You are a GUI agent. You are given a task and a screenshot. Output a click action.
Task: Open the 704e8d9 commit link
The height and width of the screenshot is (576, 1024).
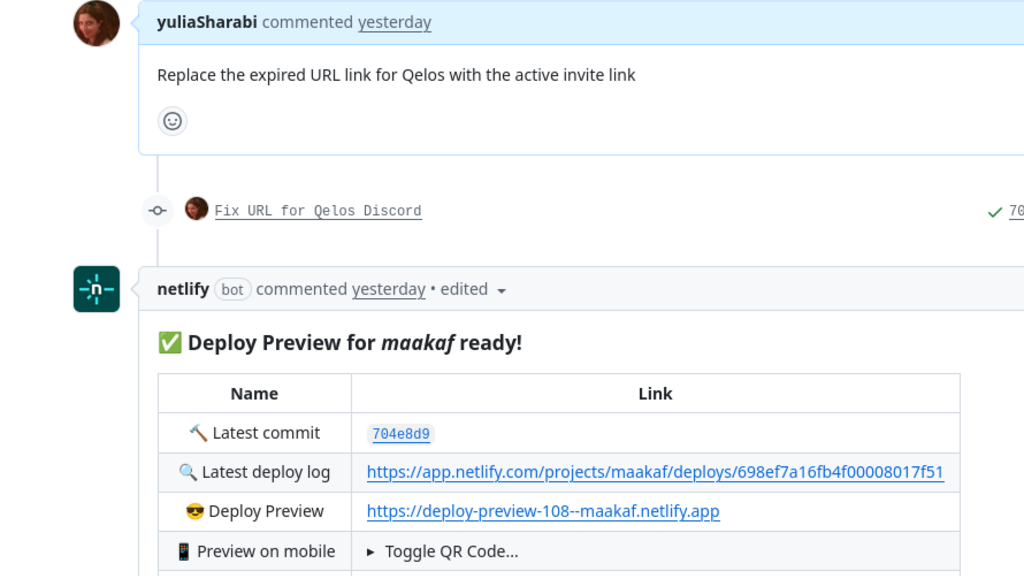click(400, 433)
